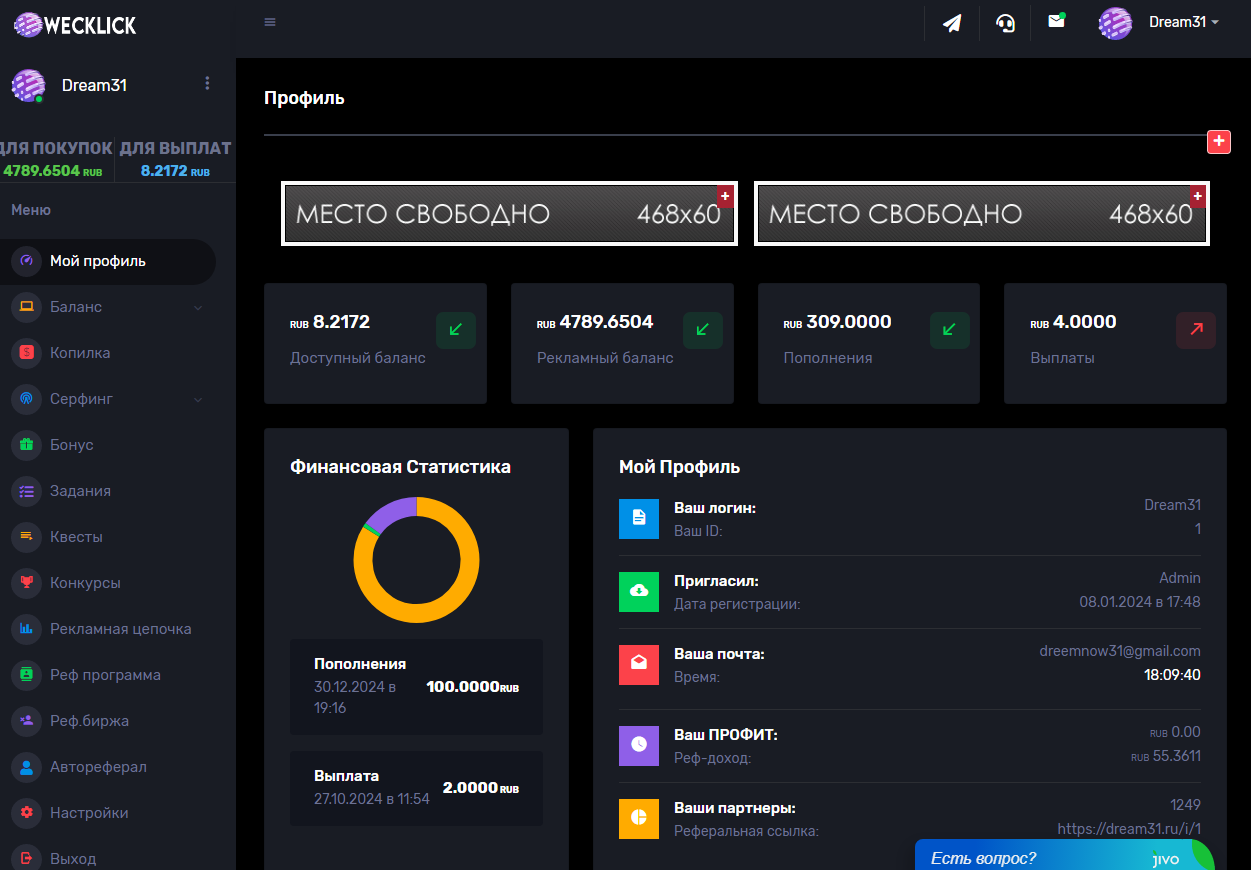The image size is (1251, 870).
Task: Click red arrow icon on Выплаты card
Action: [x=1195, y=329]
